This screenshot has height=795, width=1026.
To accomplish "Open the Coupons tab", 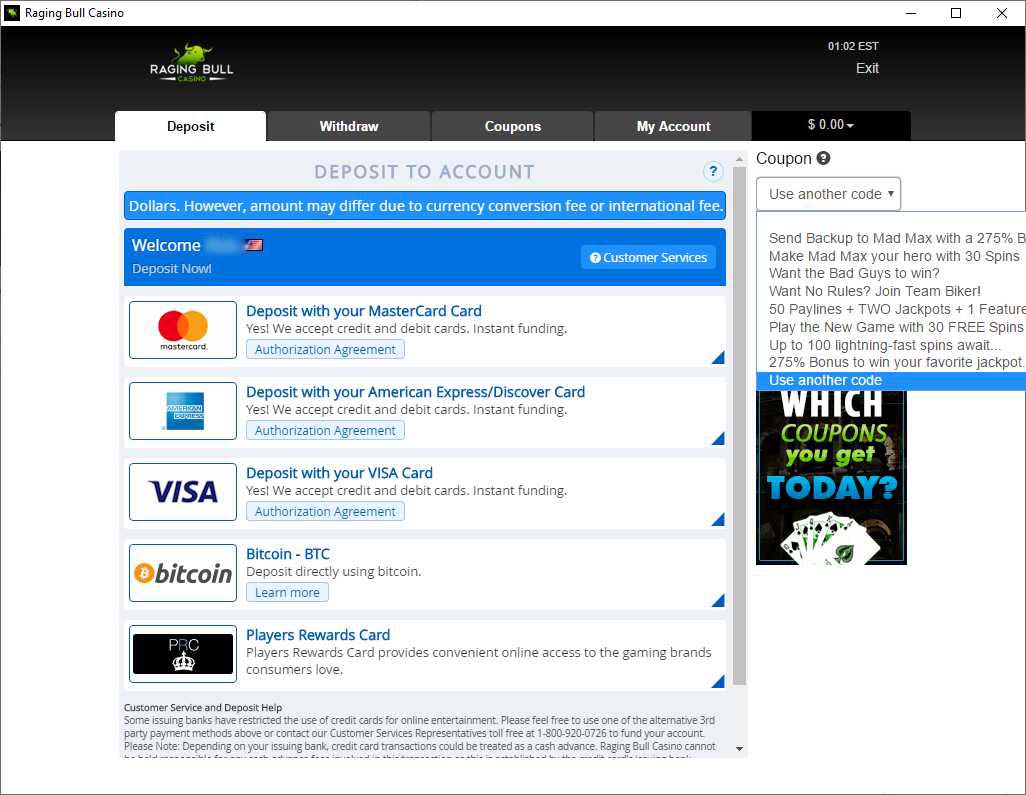I will (x=512, y=126).
